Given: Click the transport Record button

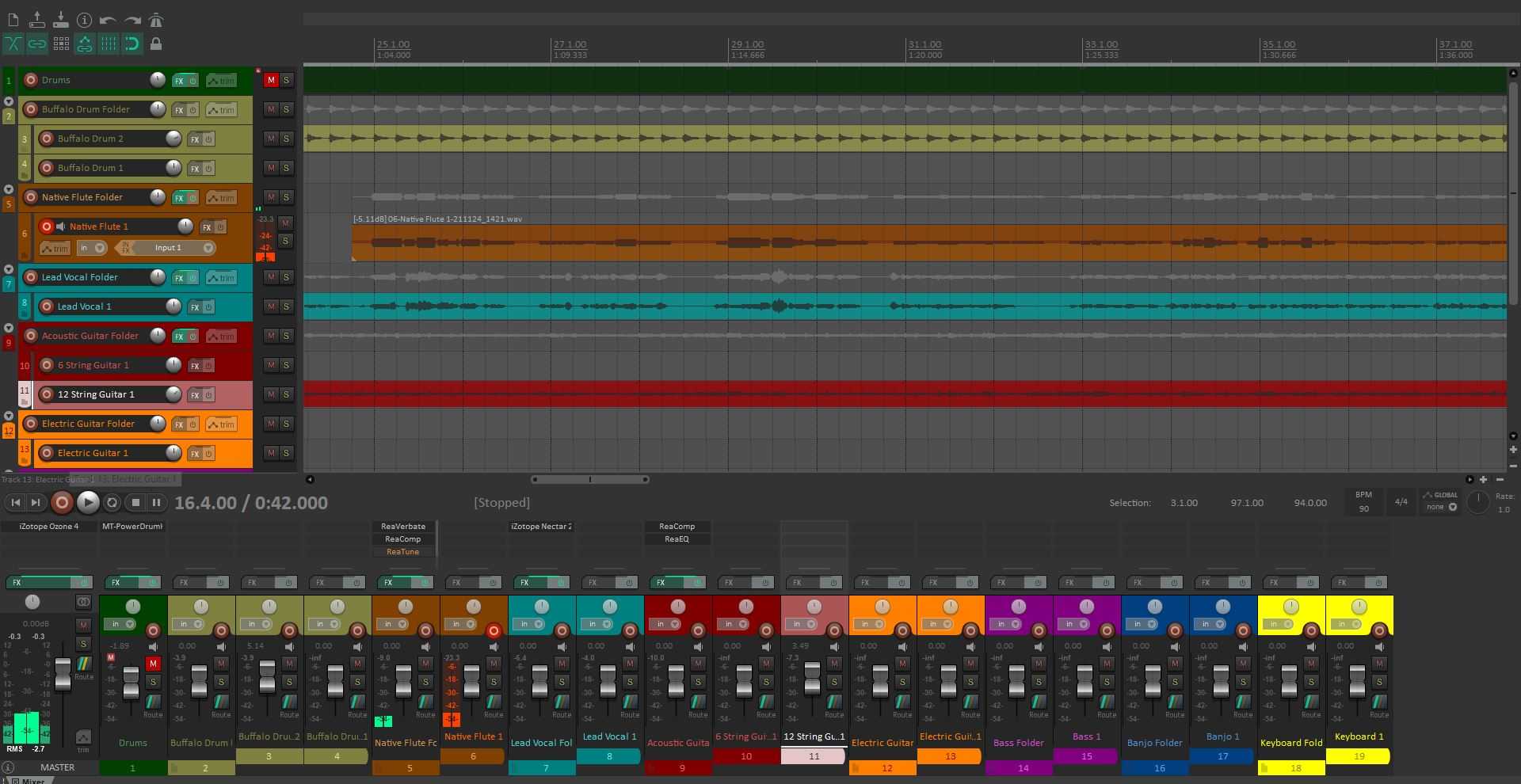Looking at the screenshot, I should coord(62,502).
